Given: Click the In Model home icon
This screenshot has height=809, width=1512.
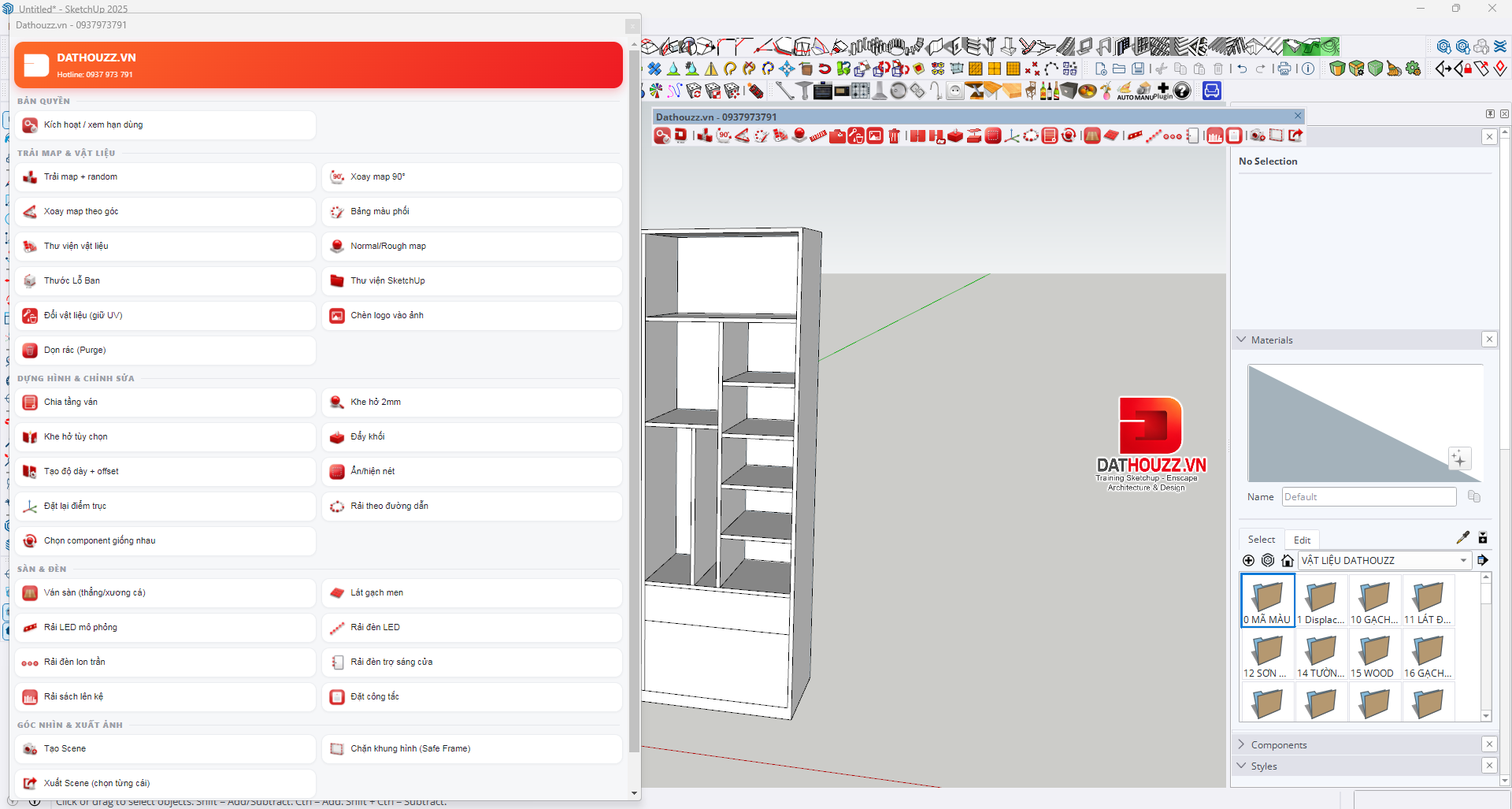Looking at the screenshot, I should click(x=1288, y=560).
